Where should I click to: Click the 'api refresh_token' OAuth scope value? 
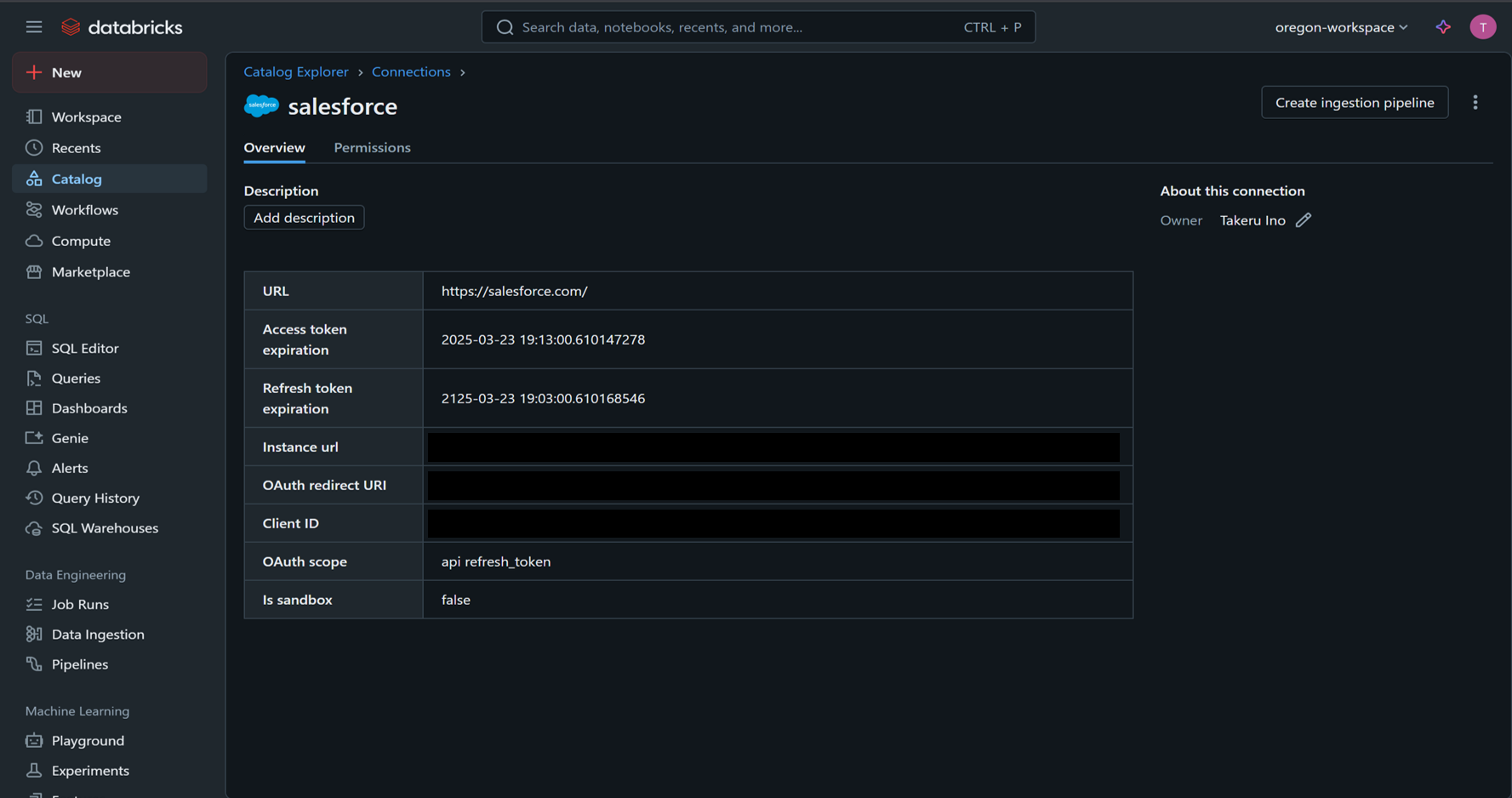(x=496, y=561)
